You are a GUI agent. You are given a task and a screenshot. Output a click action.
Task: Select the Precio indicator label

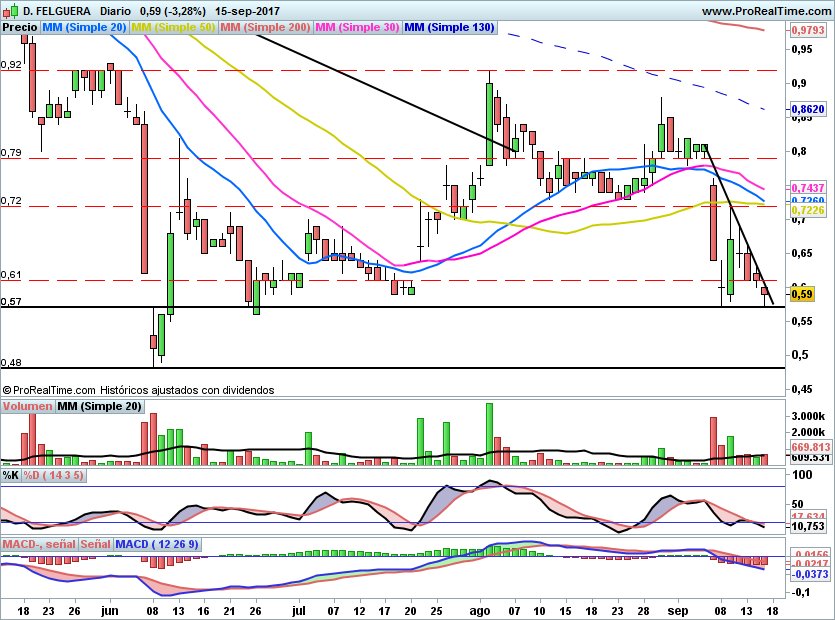click(x=19, y=28)
